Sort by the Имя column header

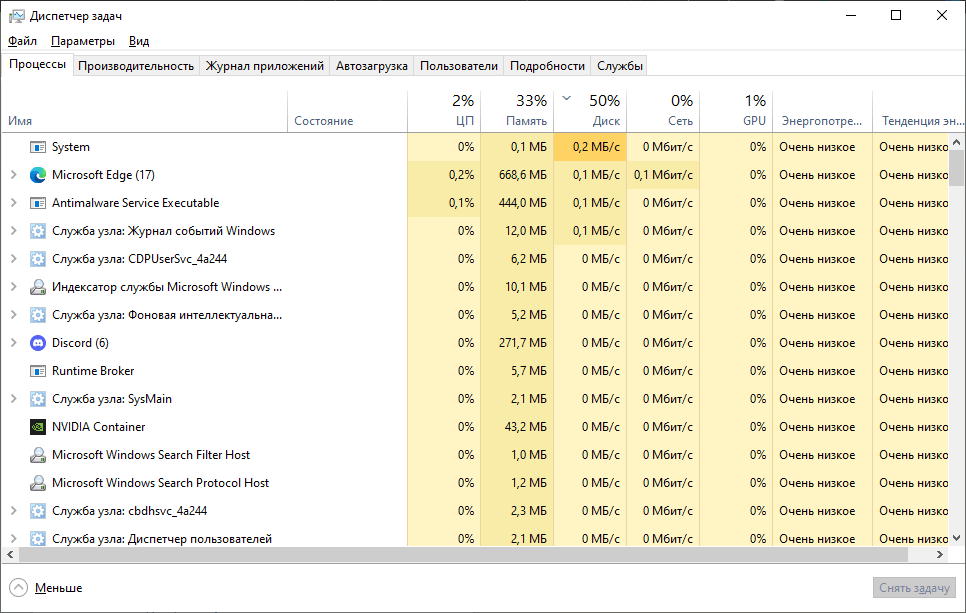[145, 112]
